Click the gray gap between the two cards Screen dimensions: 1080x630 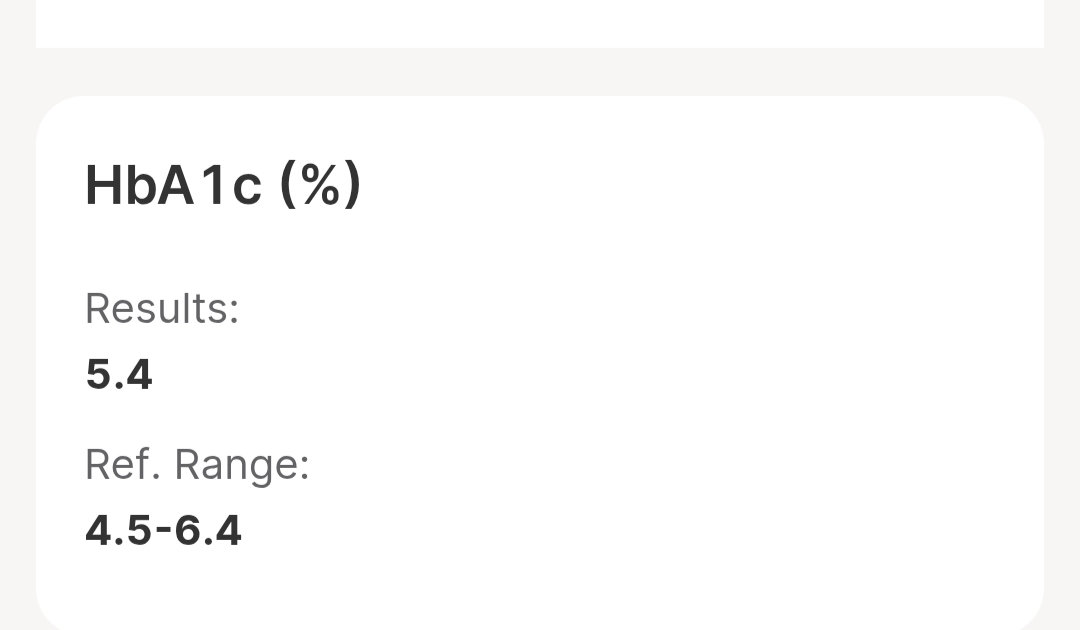tap(540, 72)
